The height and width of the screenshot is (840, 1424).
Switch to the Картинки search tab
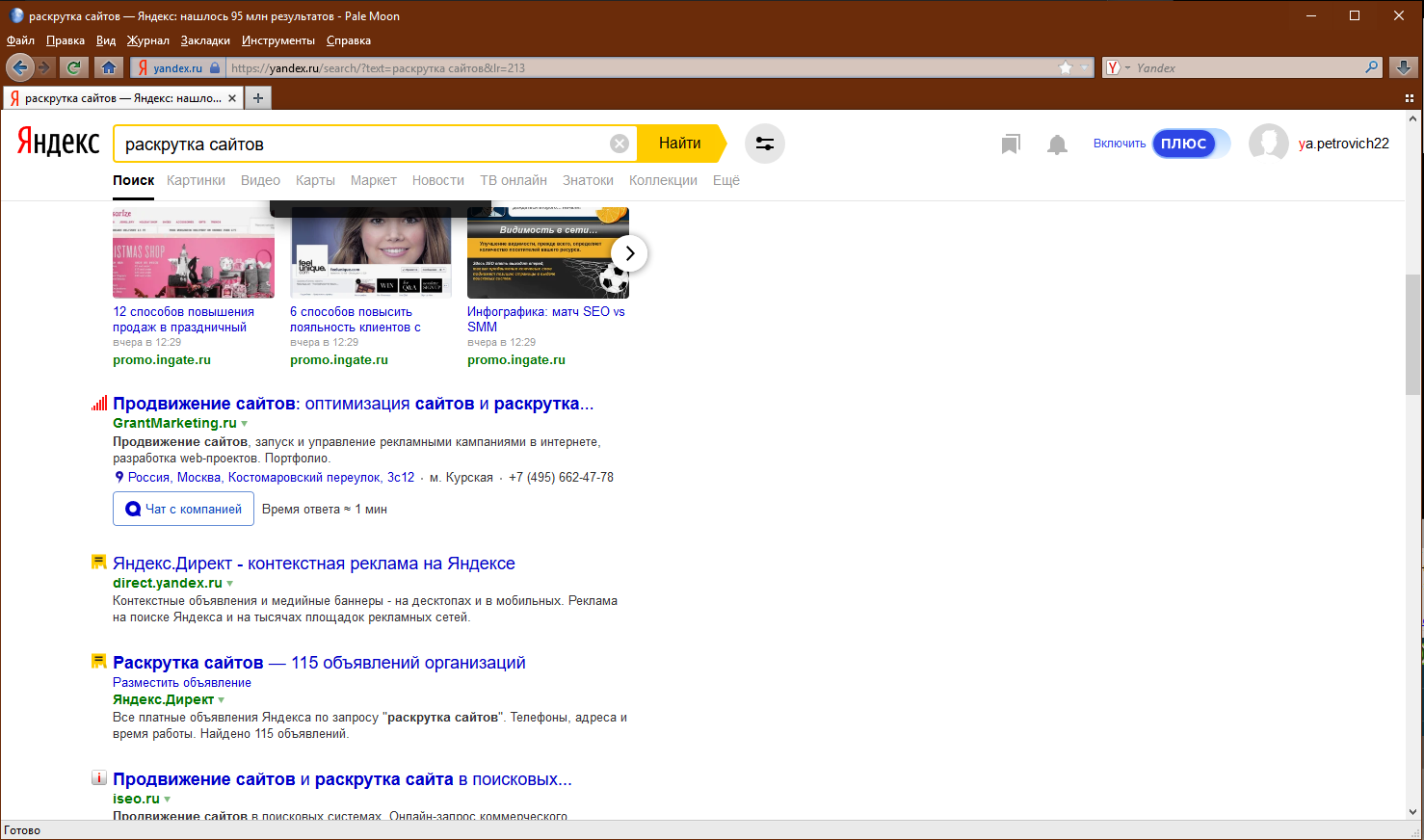point(196,180)
